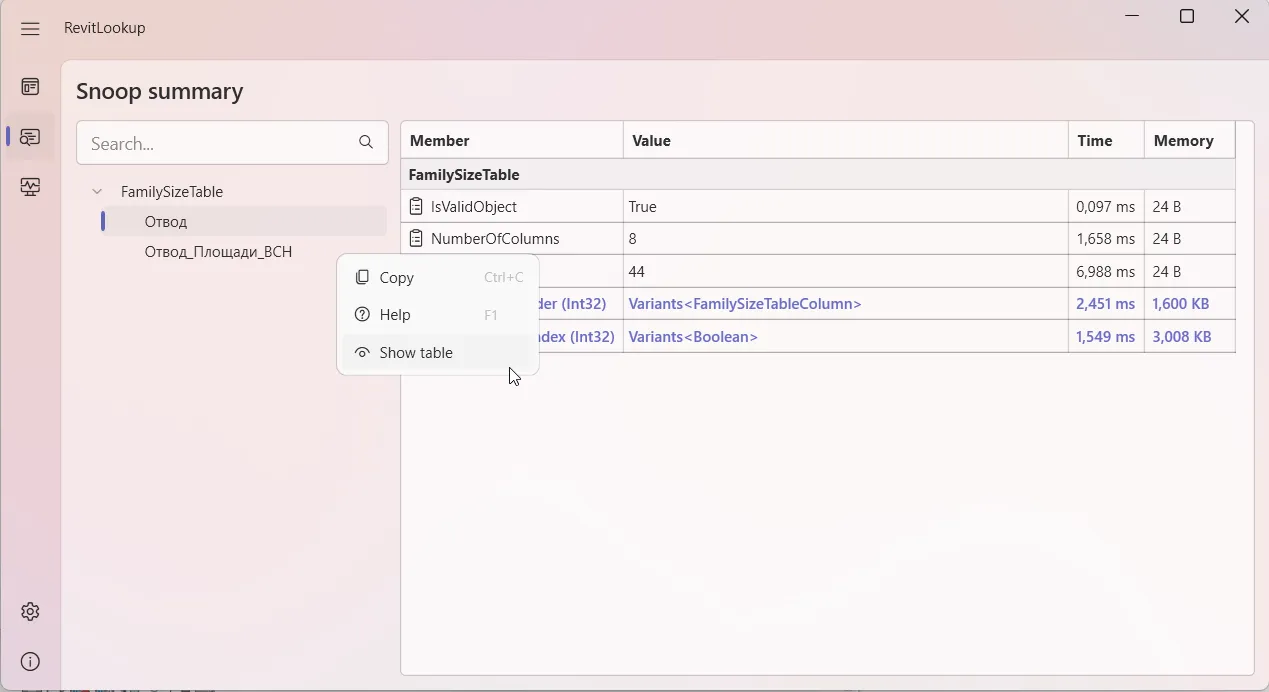The width and height of the screenshot is (1269, 692).
Task: Open the About info icon
Action: click(x=30, y=661)
